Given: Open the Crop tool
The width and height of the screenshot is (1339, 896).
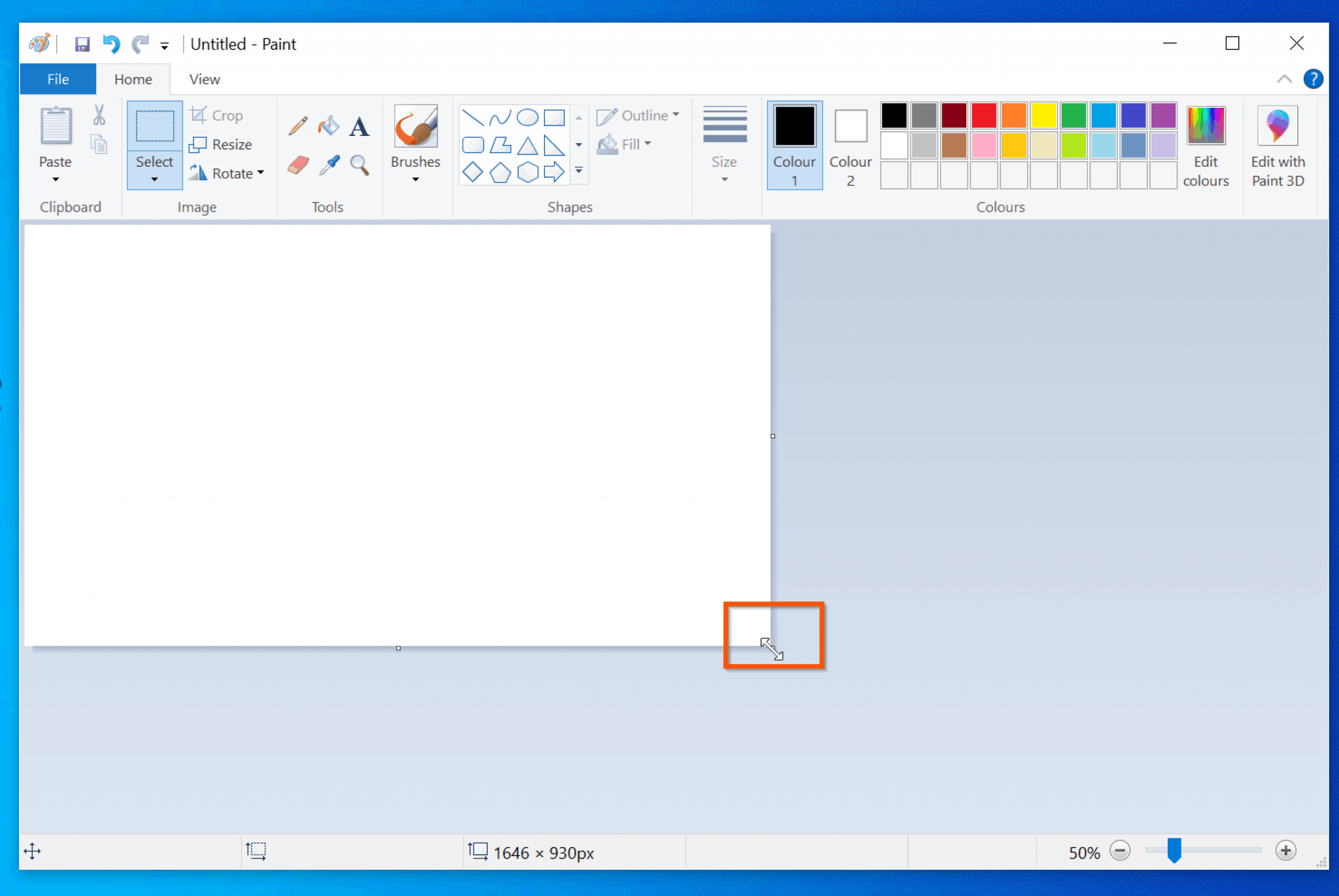Looking at the screenshot, I should pos(216,114).
